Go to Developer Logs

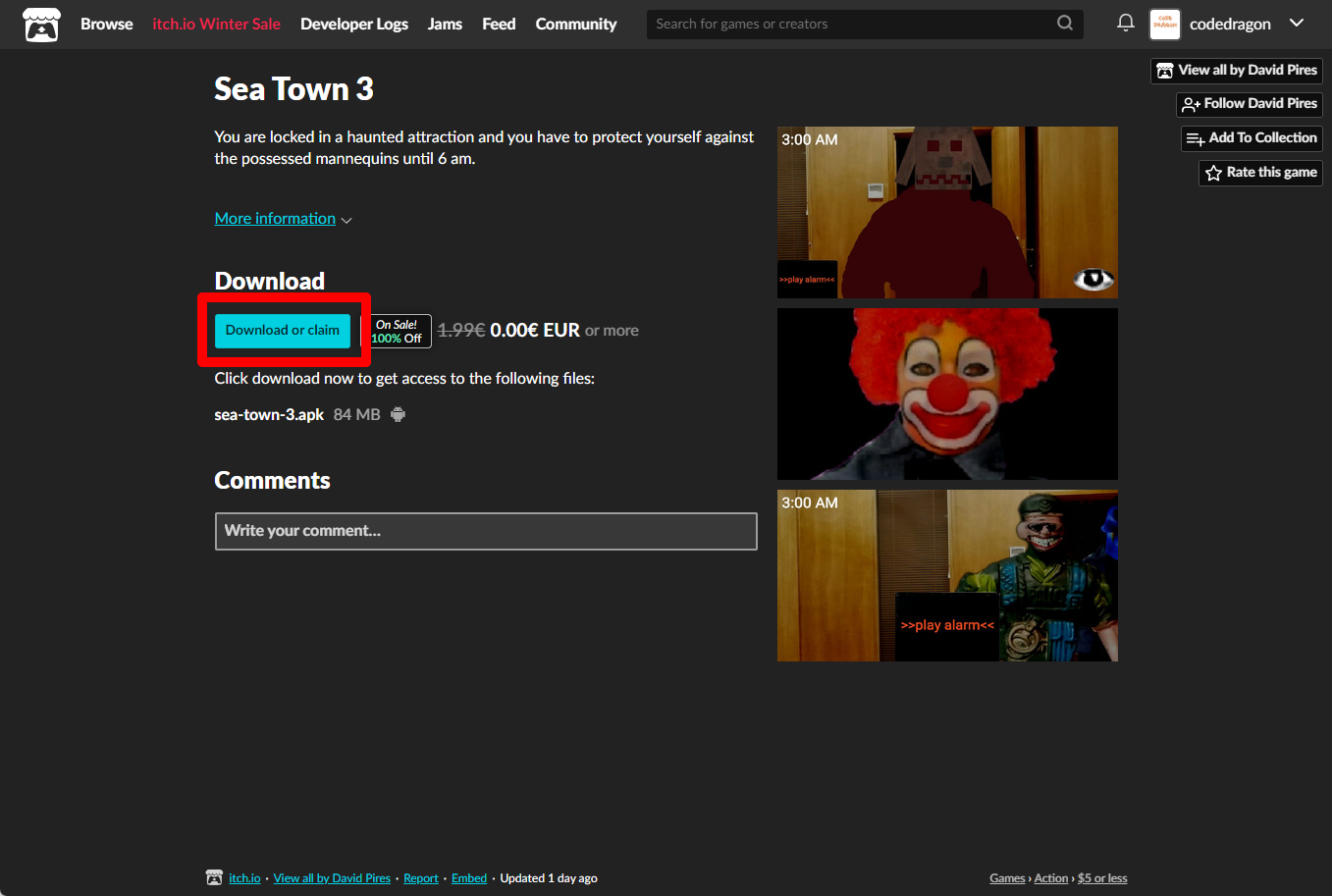pyautogui.click(x=354, y=24)
